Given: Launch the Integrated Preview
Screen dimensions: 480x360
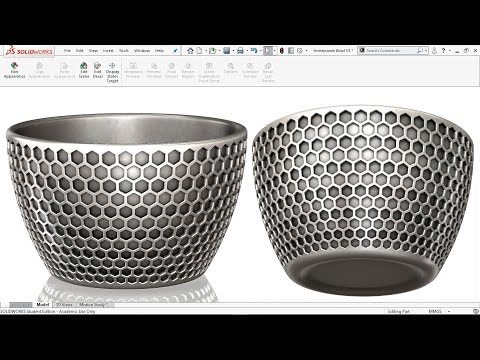Looking at the screenshot, I should [x=133, y=70].
